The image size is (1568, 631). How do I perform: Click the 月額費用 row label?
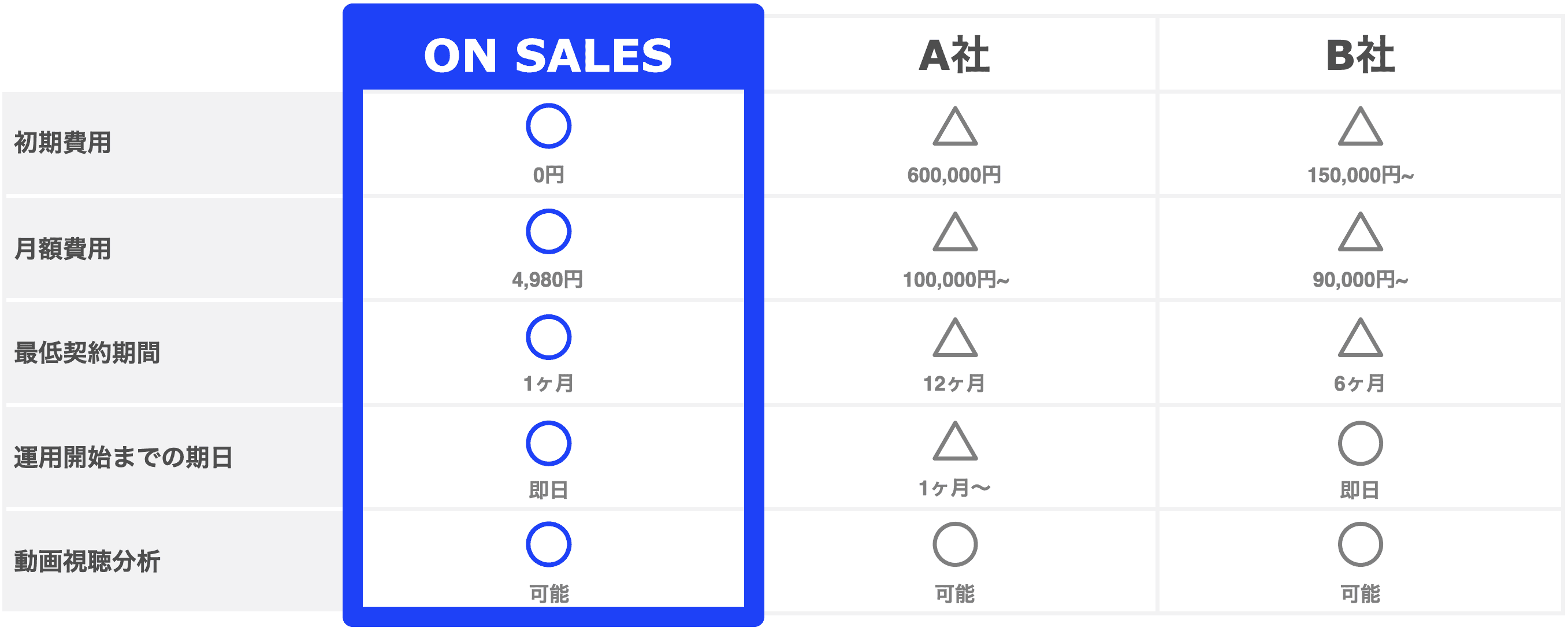coord(63,249)
